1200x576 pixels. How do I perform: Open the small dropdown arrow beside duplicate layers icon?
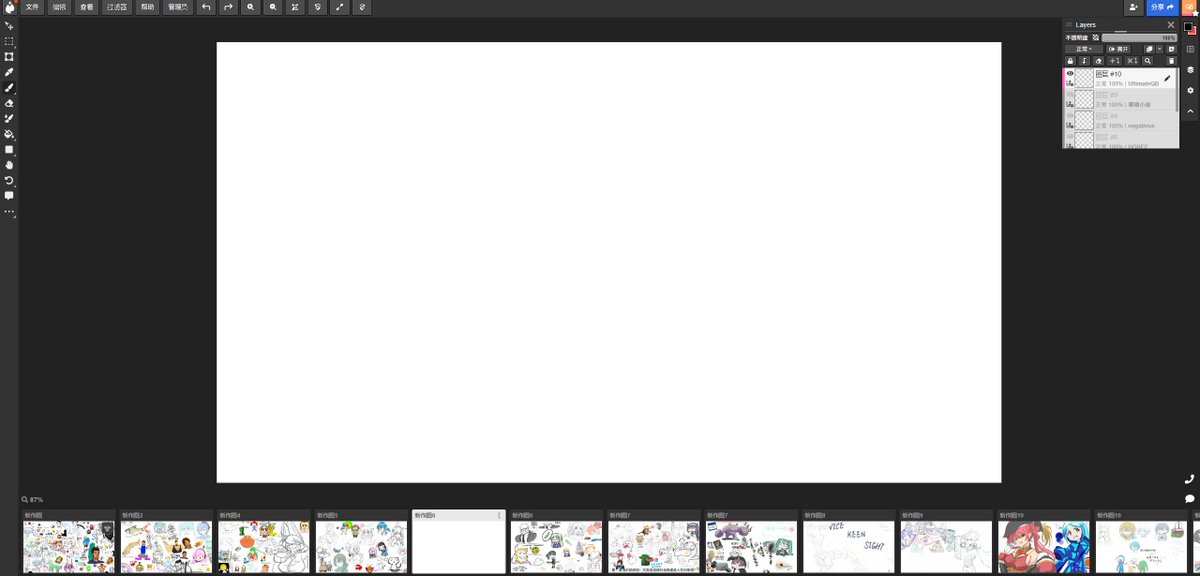pos(1160,49)
